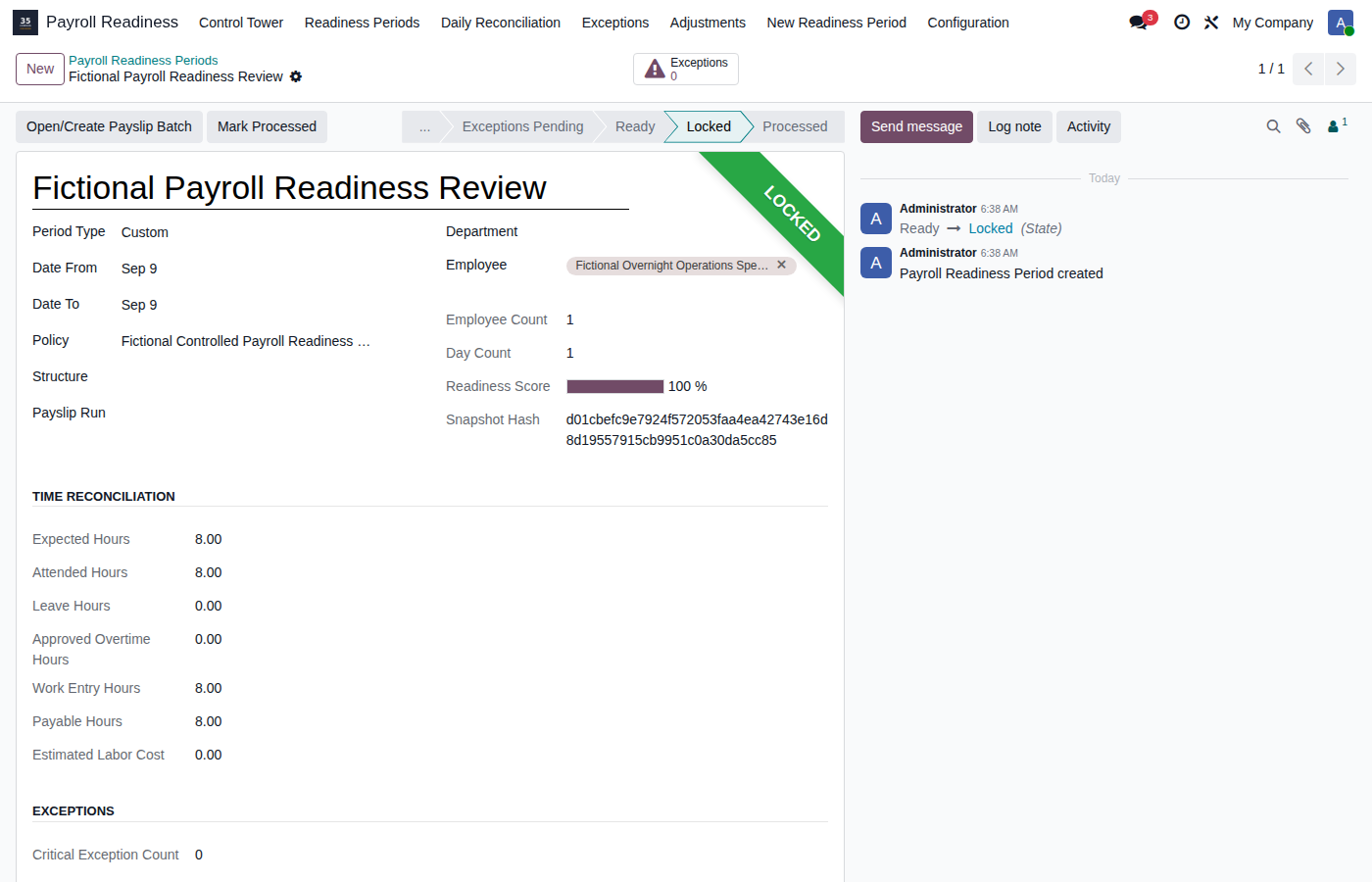The width and height of the screenshot is (1372, 882).
Task: Select Ready status stage
Action: tap(635, 126)
